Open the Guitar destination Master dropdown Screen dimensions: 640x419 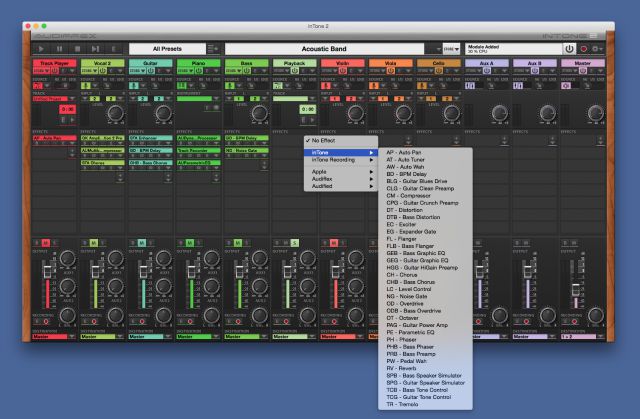point(151,337)
